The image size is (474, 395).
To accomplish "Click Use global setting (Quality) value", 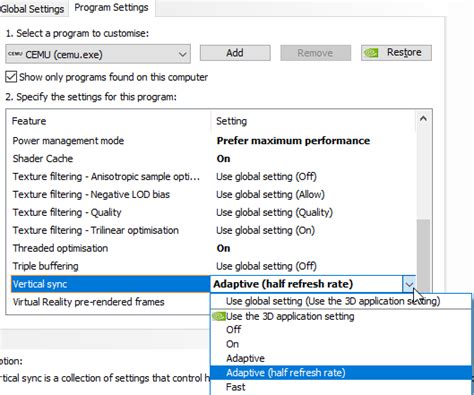I will point(274,212).
